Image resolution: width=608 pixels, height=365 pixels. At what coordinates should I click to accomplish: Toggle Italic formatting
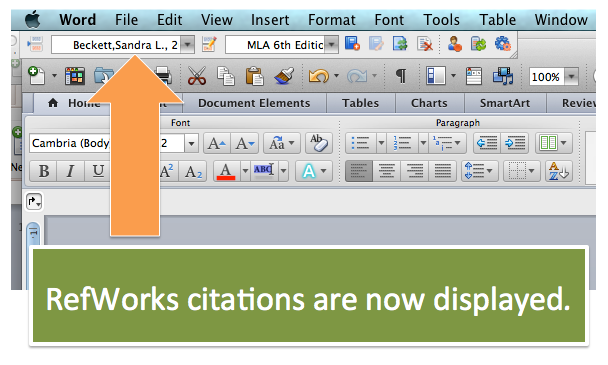(x=71, y=171)
